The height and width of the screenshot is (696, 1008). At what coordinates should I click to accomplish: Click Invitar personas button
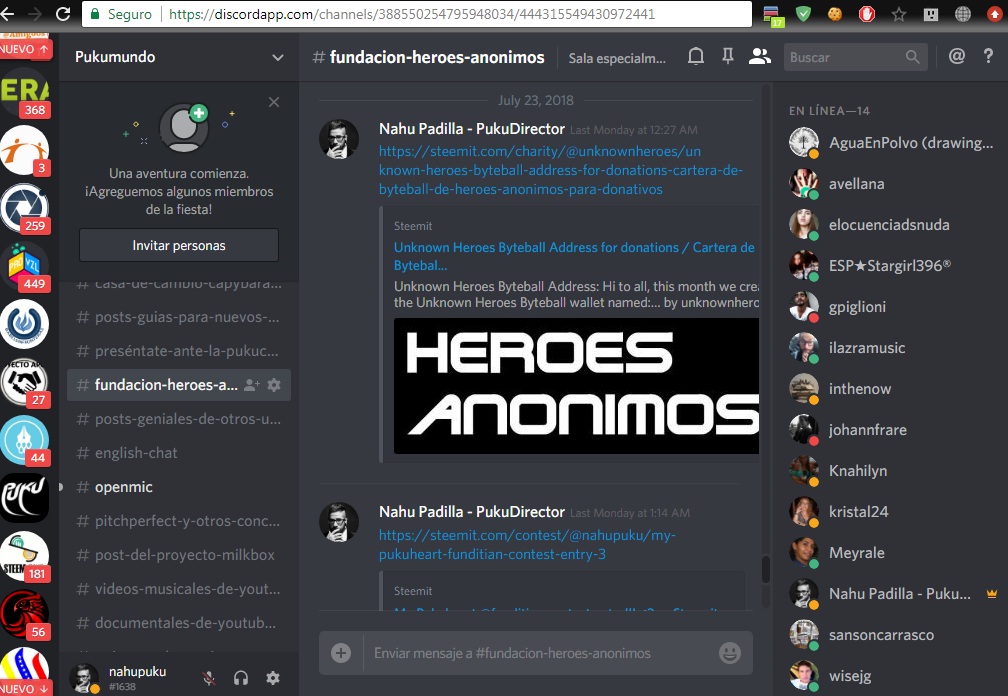[x=179, y=245]
